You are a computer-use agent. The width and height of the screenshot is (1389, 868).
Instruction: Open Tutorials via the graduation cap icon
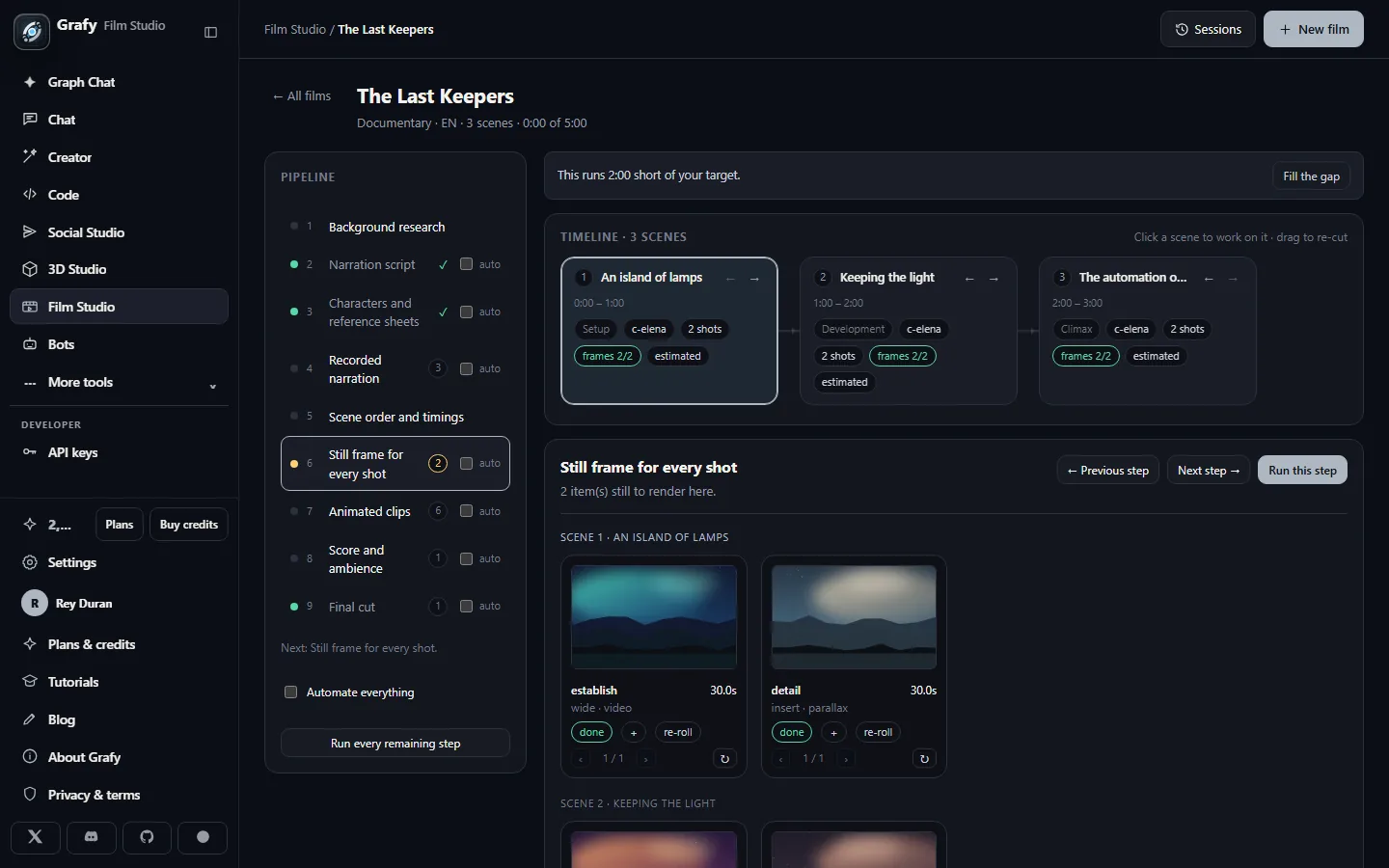point(30,682)
